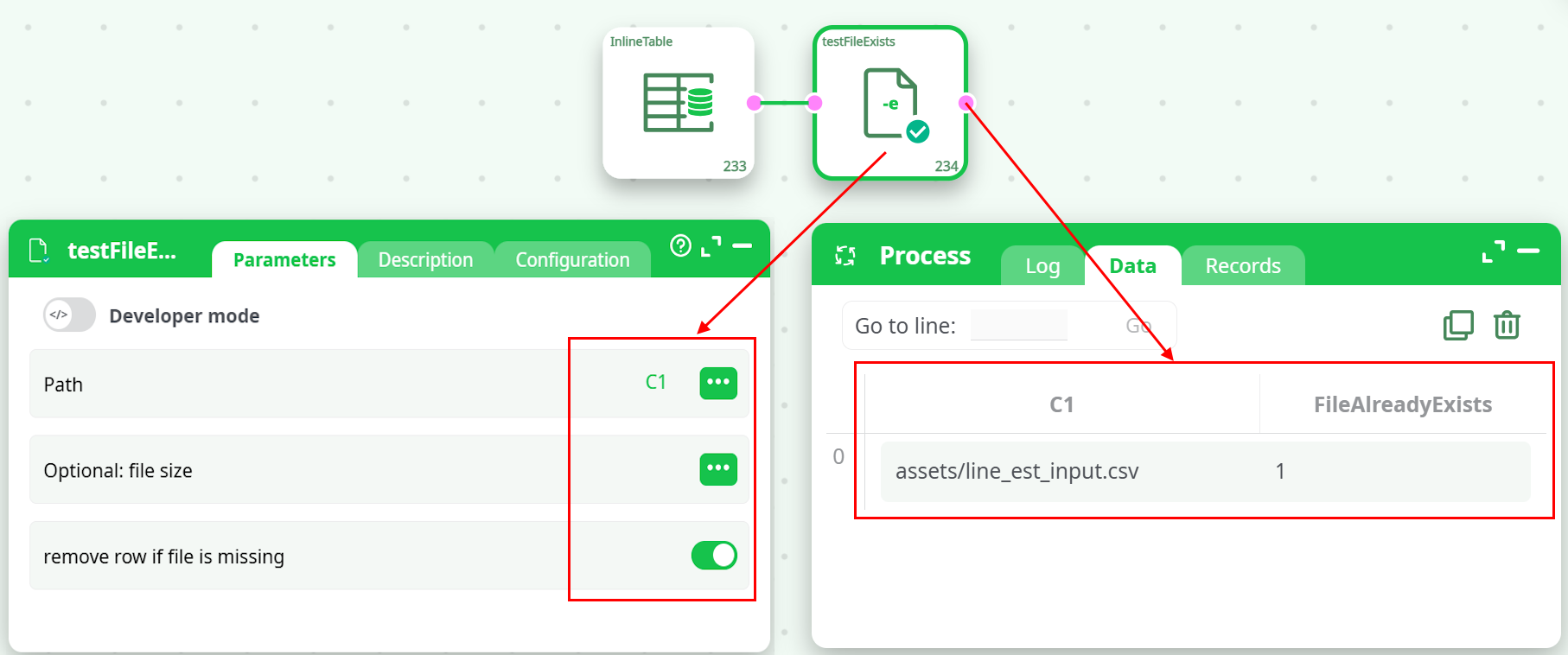1568x655 pixels.
Task: Disable remove row if file is missing
Action: (x=714, y=555)
